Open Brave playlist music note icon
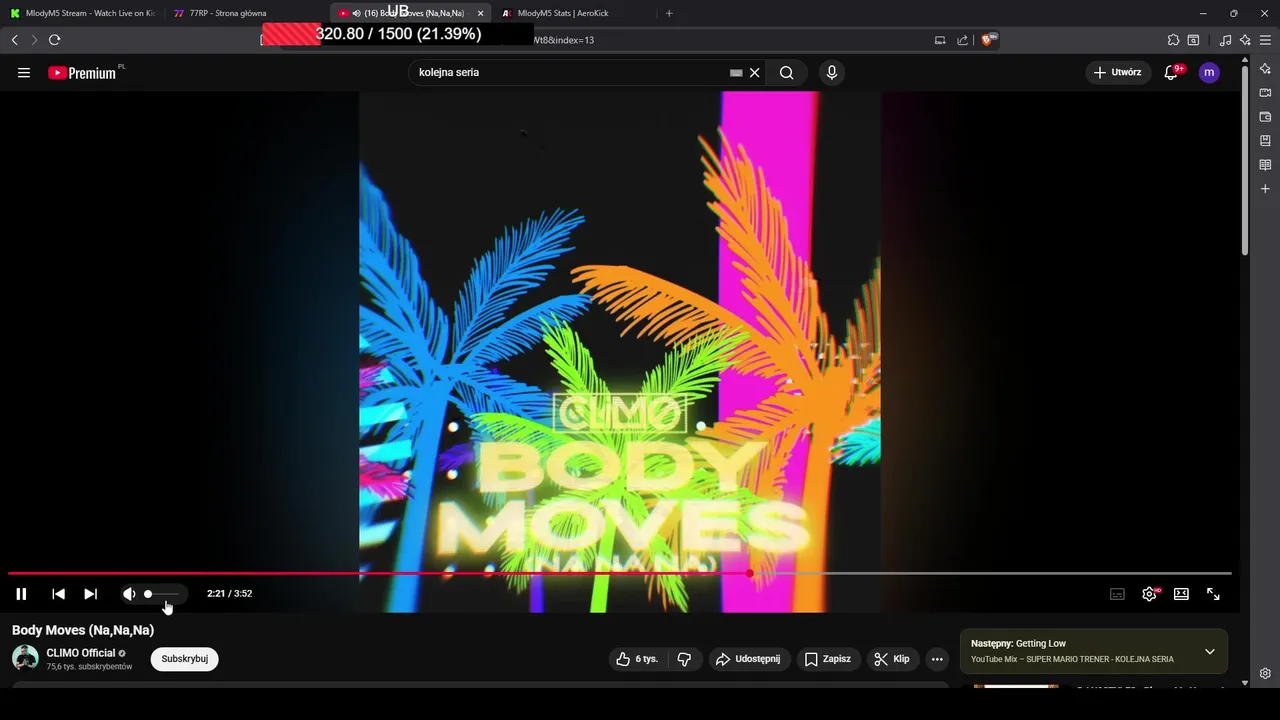1280x720 pixels. [1225, 40]
